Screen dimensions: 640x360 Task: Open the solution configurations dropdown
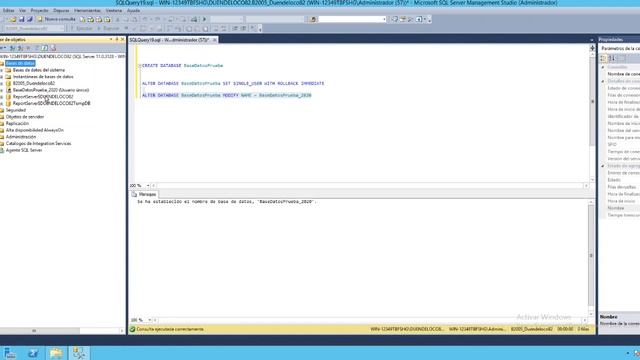(227, 19)
